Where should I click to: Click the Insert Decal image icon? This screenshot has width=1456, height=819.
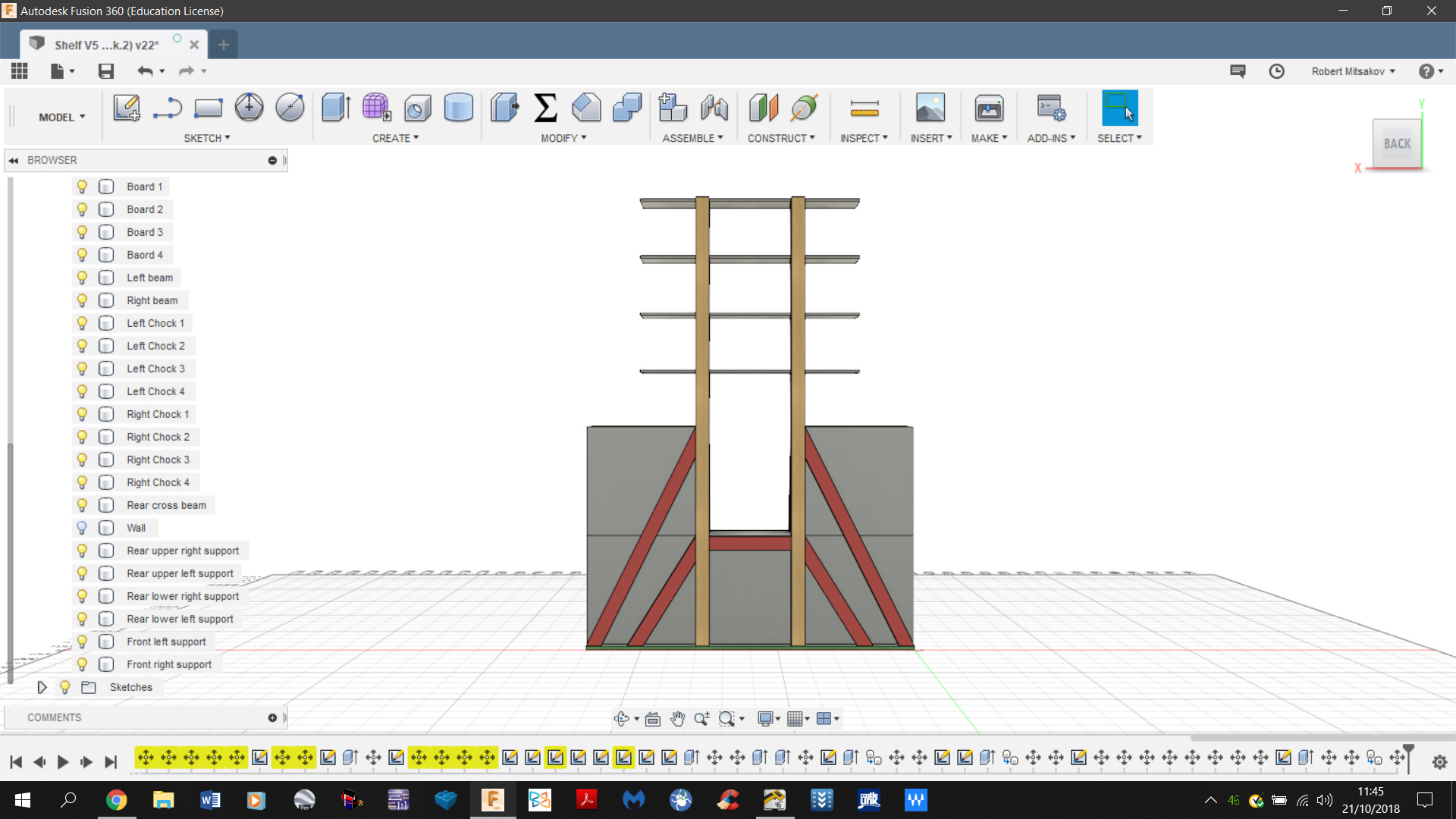(x=930, y=108)
